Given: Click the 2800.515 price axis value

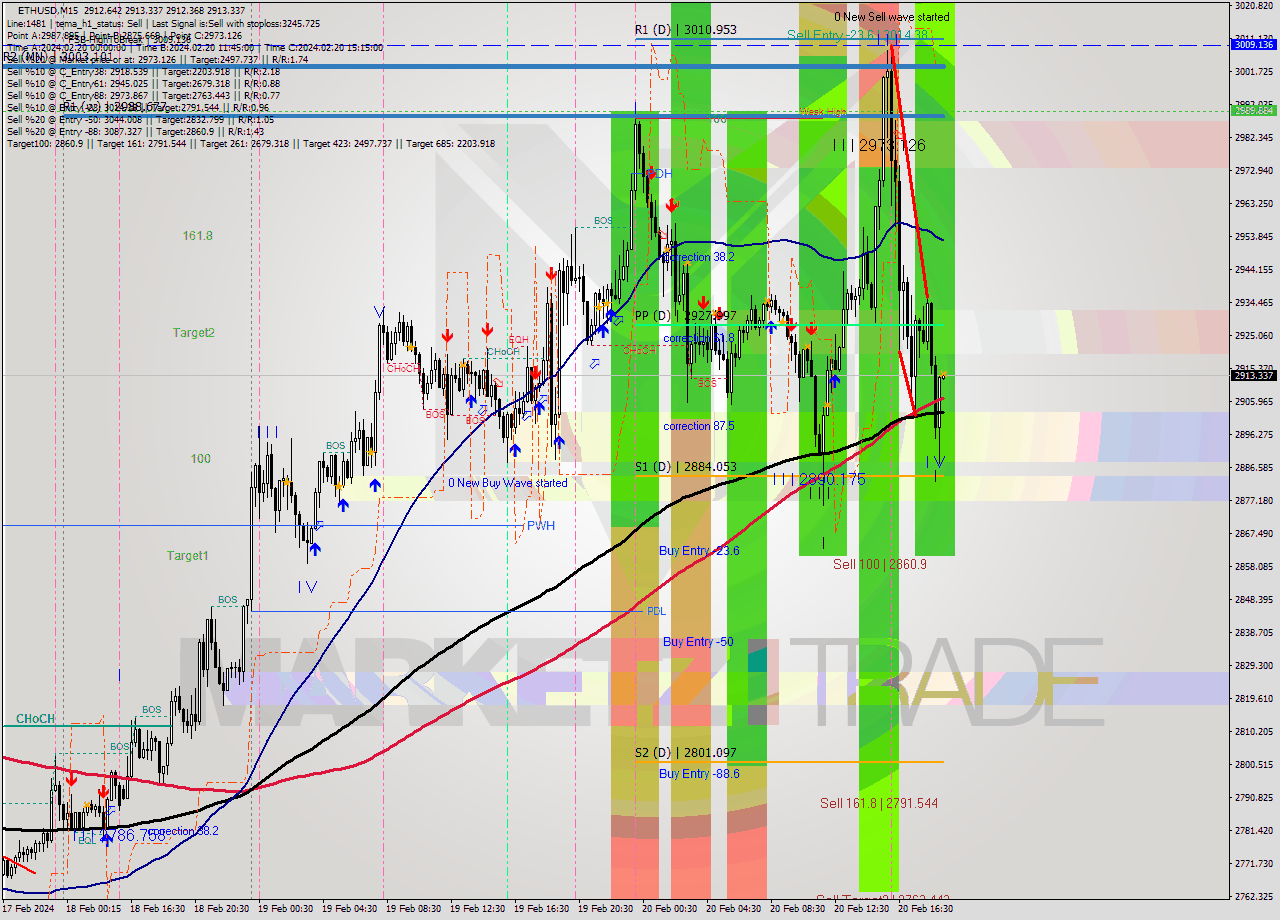Looking at the screenshot, I should pos(1253,765).
